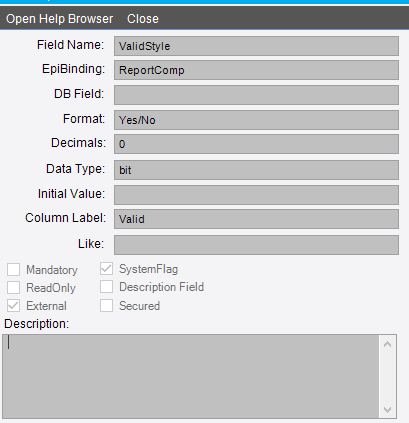The image size is (409, 423).
Task: Click the 'Field Name:' label
Action: (70, 45)
